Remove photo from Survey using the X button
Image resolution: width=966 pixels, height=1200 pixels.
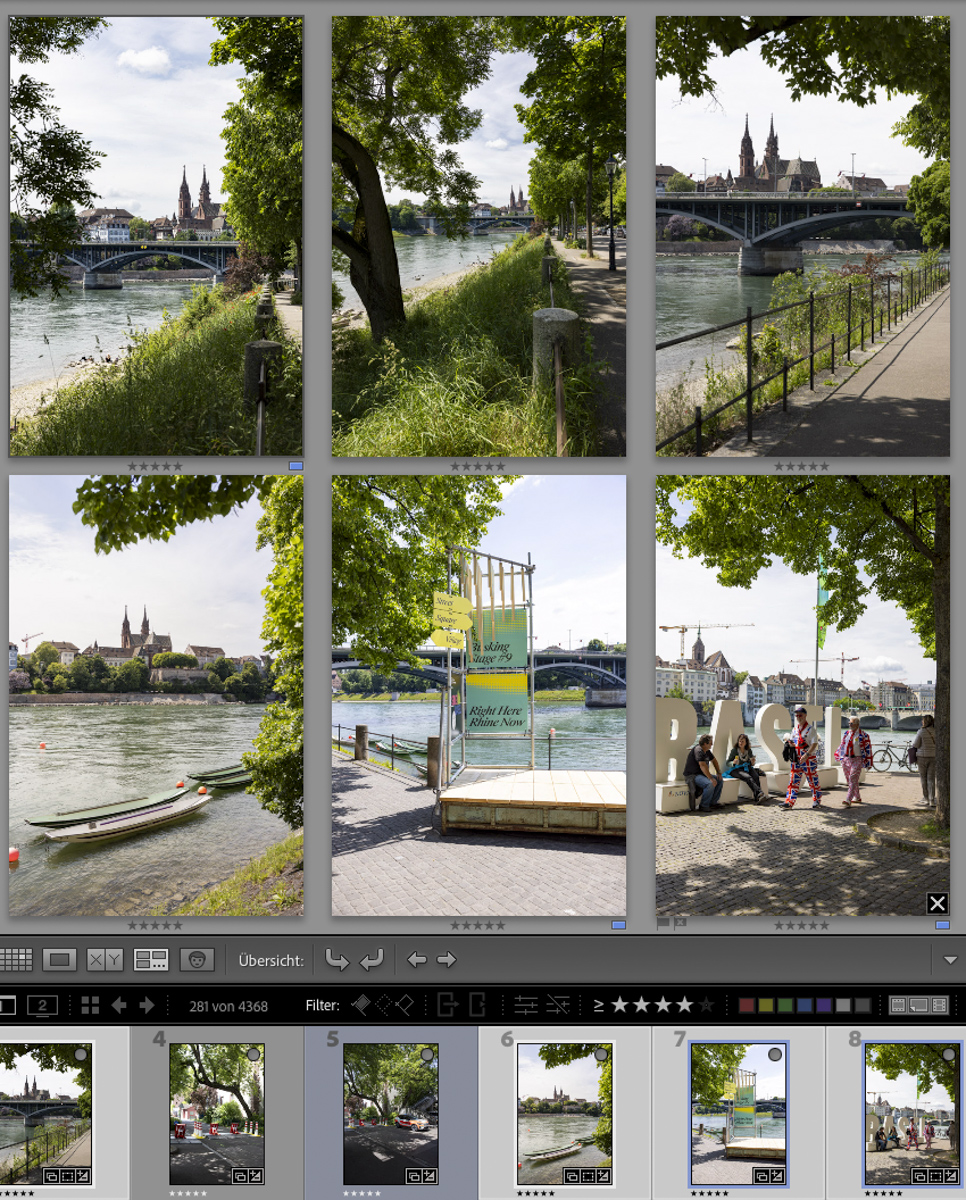937,903
